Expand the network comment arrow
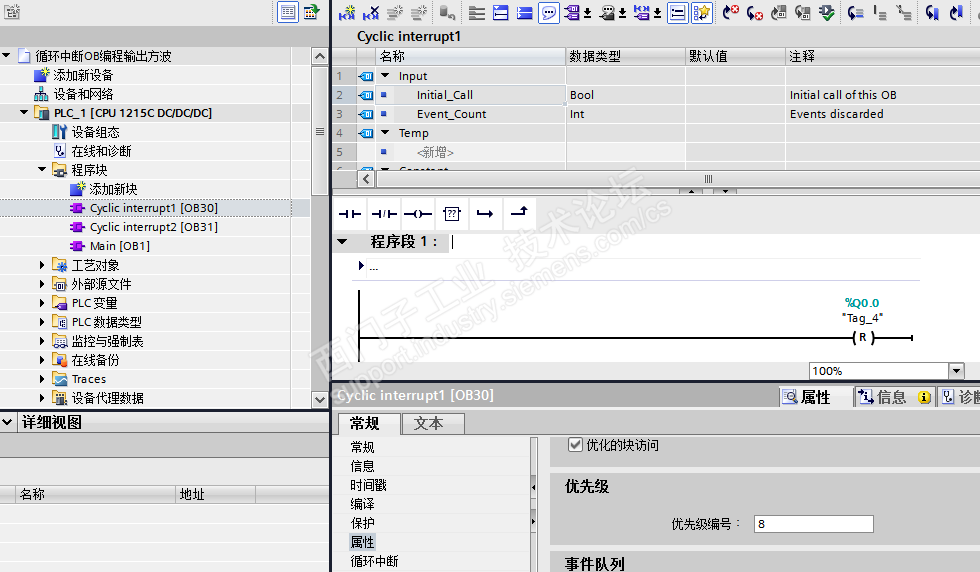 pos(361,266)
